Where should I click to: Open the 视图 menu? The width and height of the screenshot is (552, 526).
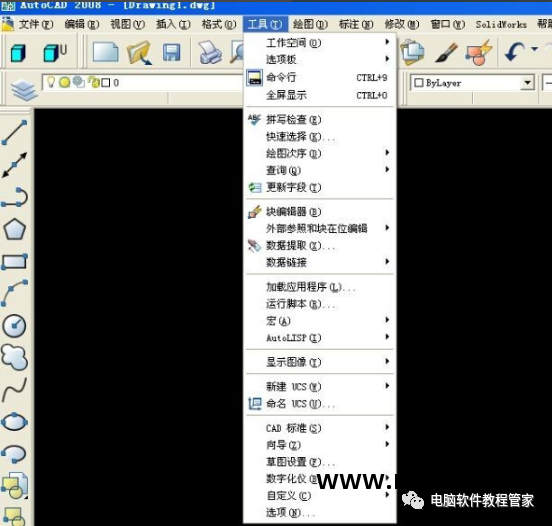pyautogui.click(x=127, y=24)
